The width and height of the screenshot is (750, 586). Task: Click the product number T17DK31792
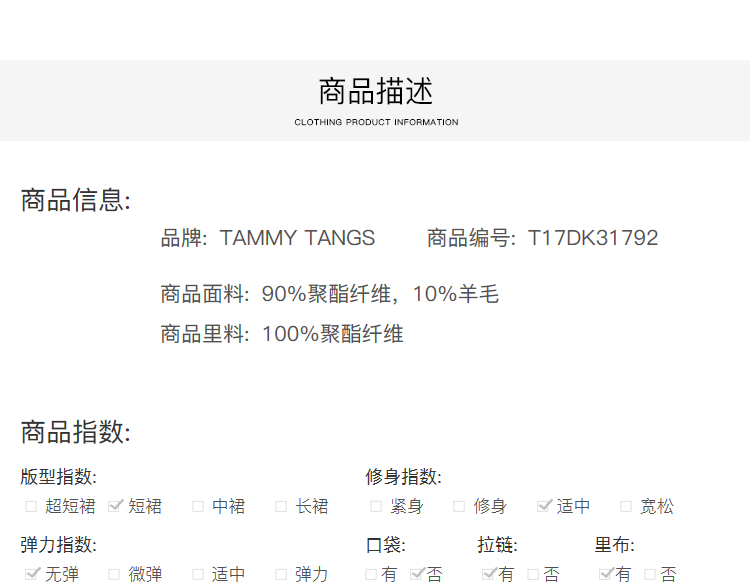(x=593, y=238)
